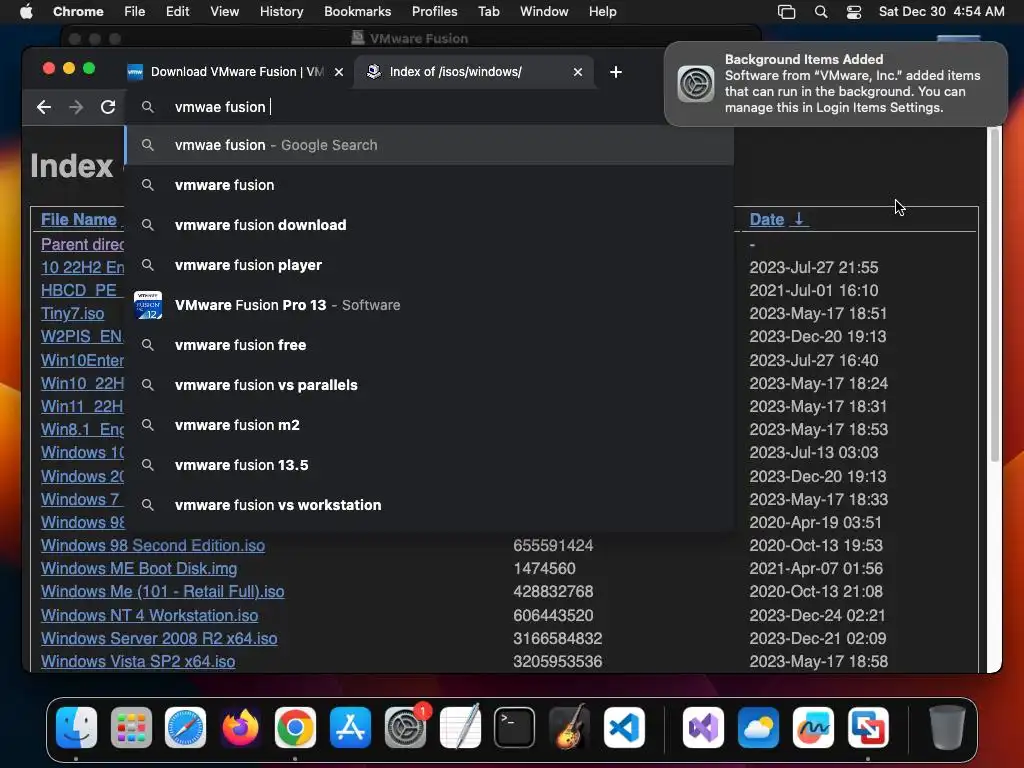Download Windows ME Boot Disk.img

click(x=139, y=568)
